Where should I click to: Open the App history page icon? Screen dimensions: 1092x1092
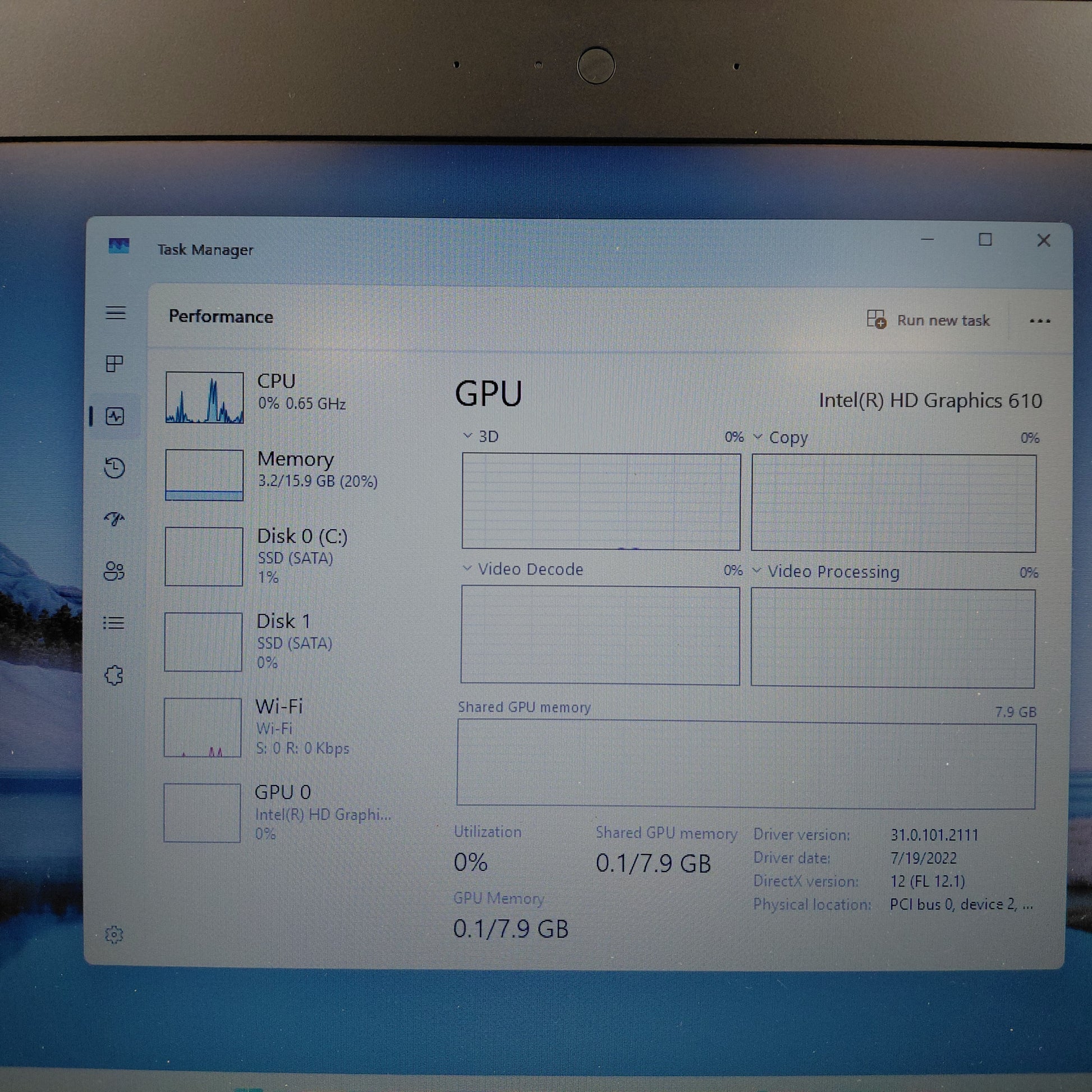[x=114, y=468]
